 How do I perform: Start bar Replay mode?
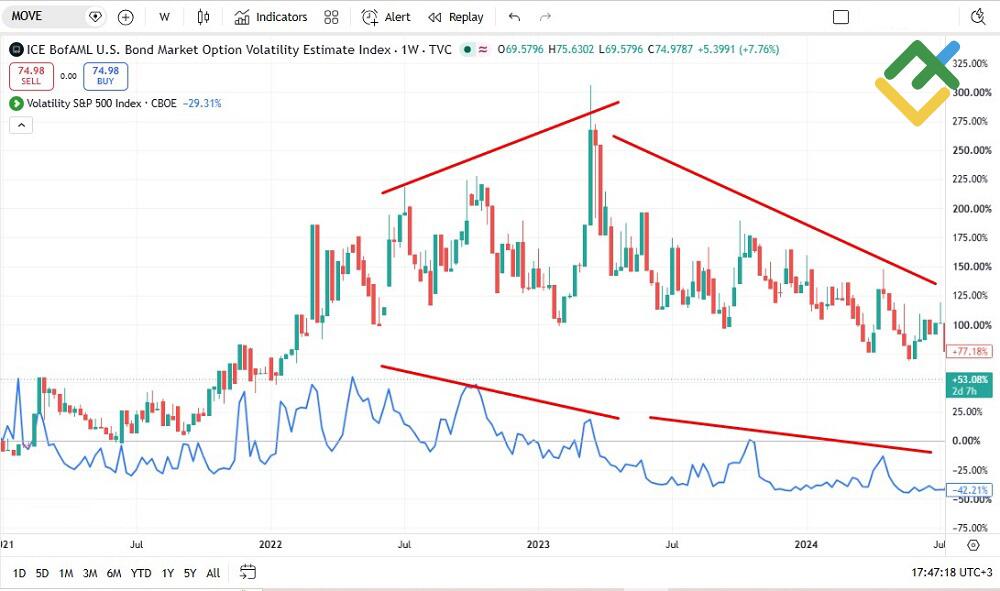click(455, 17)
